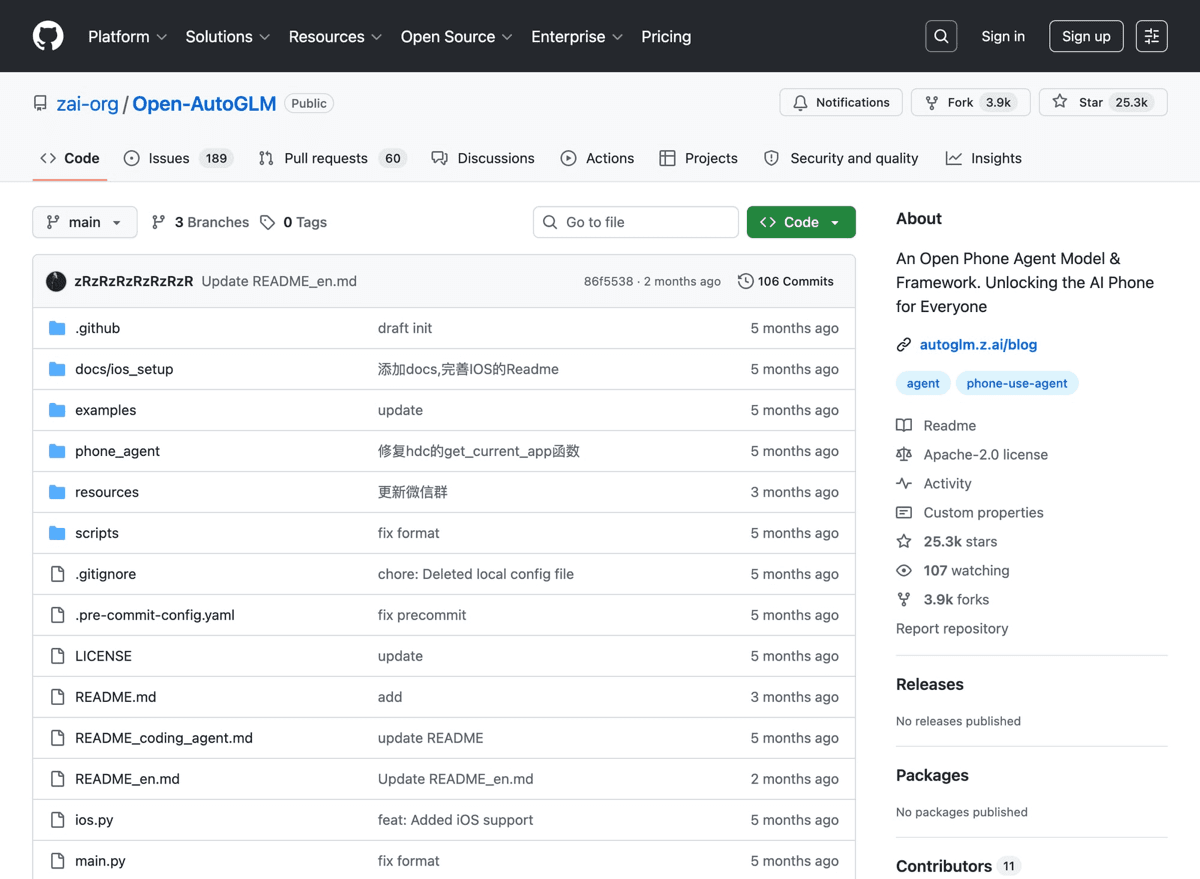
Task: Open the Pricing page
Action: [x=666, y=36]
